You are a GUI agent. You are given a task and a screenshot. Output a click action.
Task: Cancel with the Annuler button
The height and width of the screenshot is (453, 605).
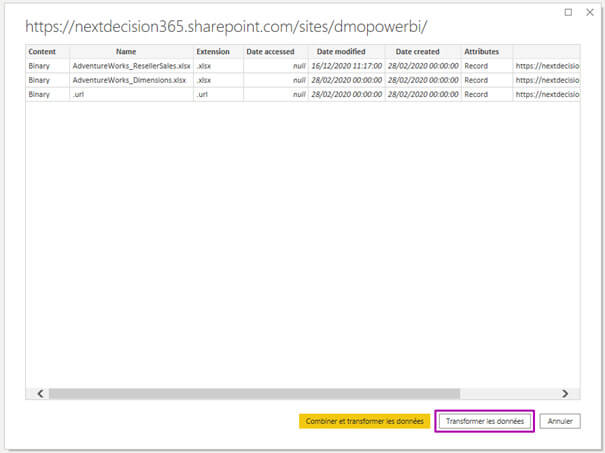[x=560, y=421]
